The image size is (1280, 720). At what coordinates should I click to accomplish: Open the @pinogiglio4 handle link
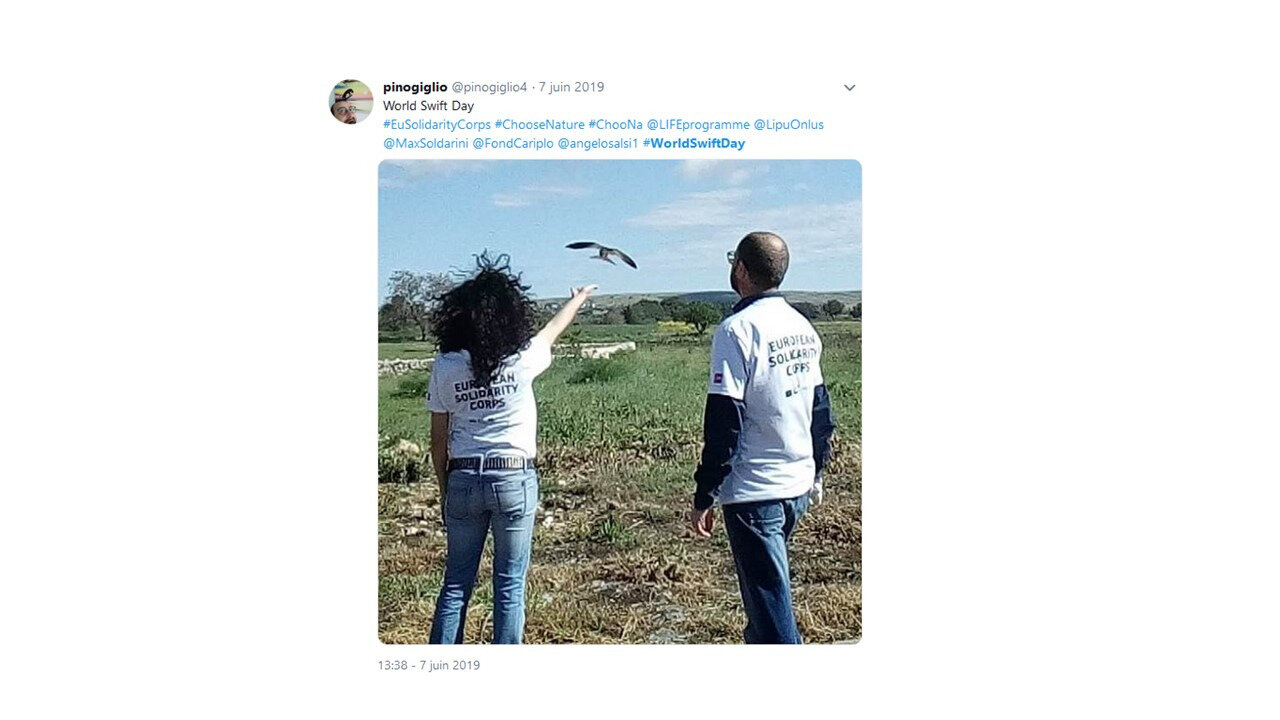point(489,87)
